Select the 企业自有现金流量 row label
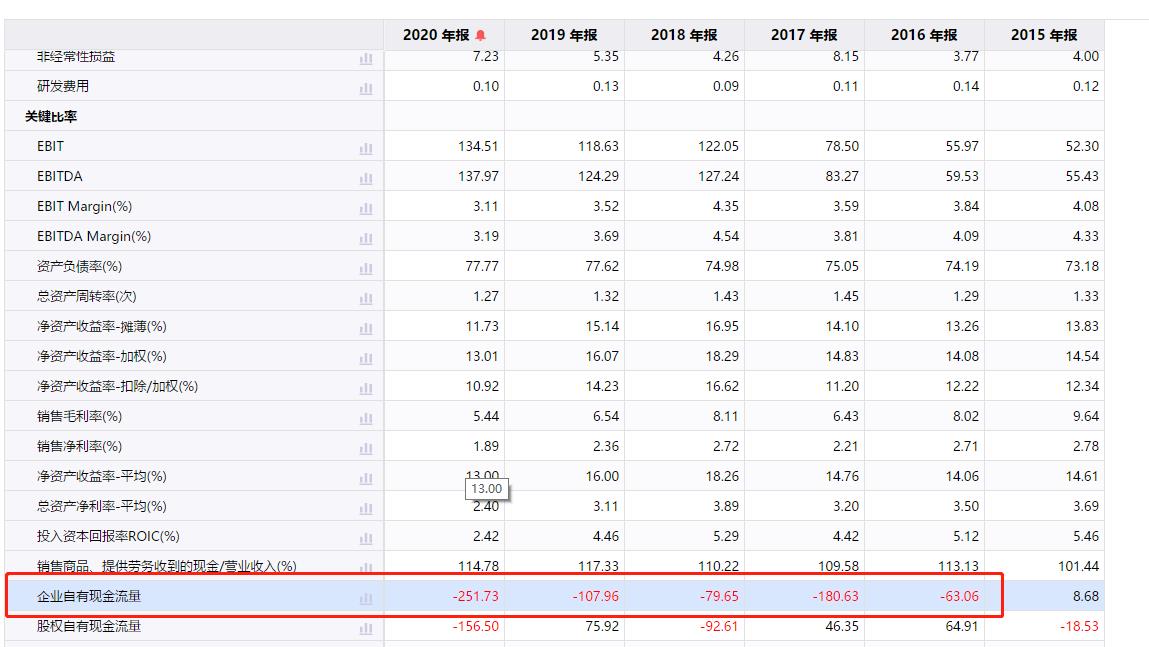Screen dimensions: 1149x647 [x=89, y=596]
